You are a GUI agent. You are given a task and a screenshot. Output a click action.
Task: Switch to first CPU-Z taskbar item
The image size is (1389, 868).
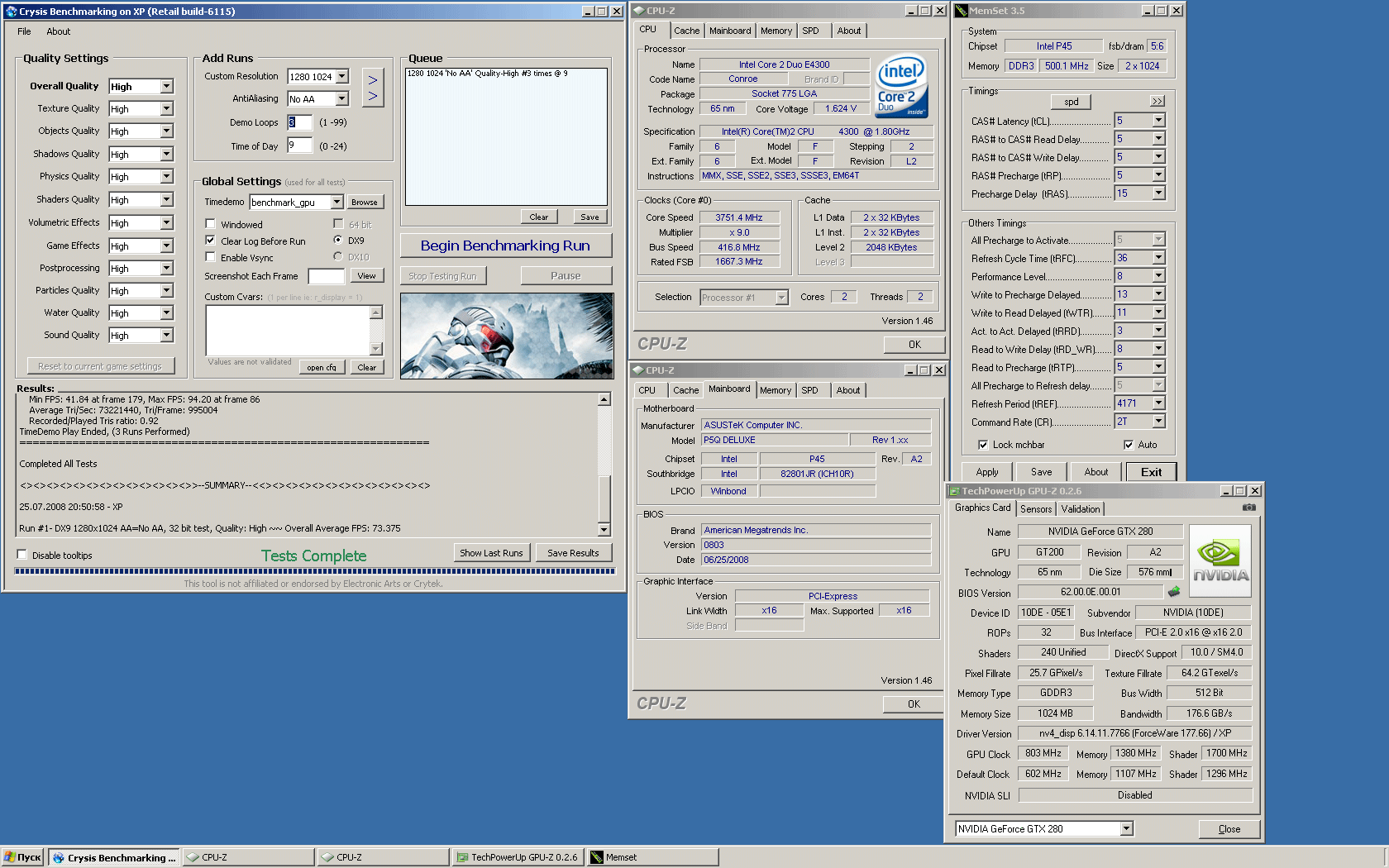point(248,857)
